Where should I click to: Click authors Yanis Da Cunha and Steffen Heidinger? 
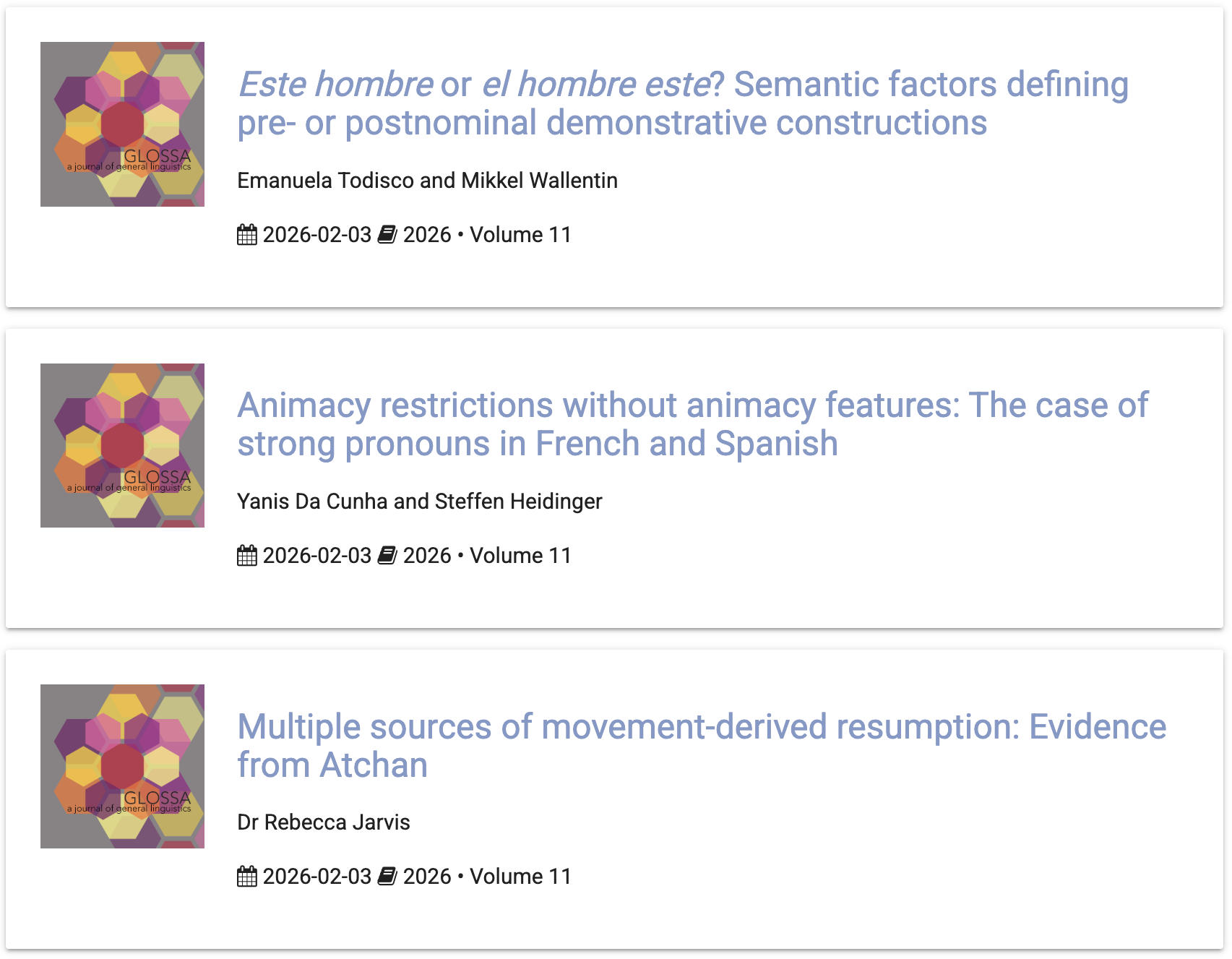419,502
